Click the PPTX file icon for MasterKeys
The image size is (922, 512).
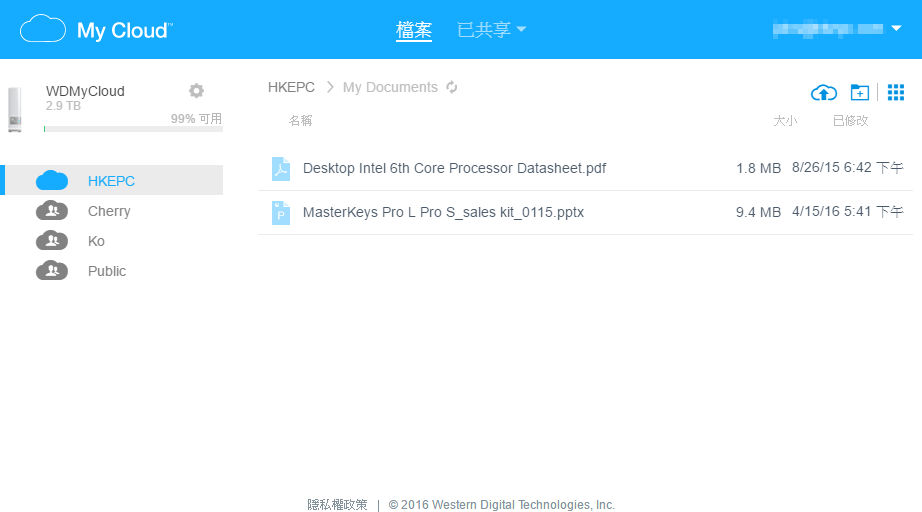pos(280,213)
